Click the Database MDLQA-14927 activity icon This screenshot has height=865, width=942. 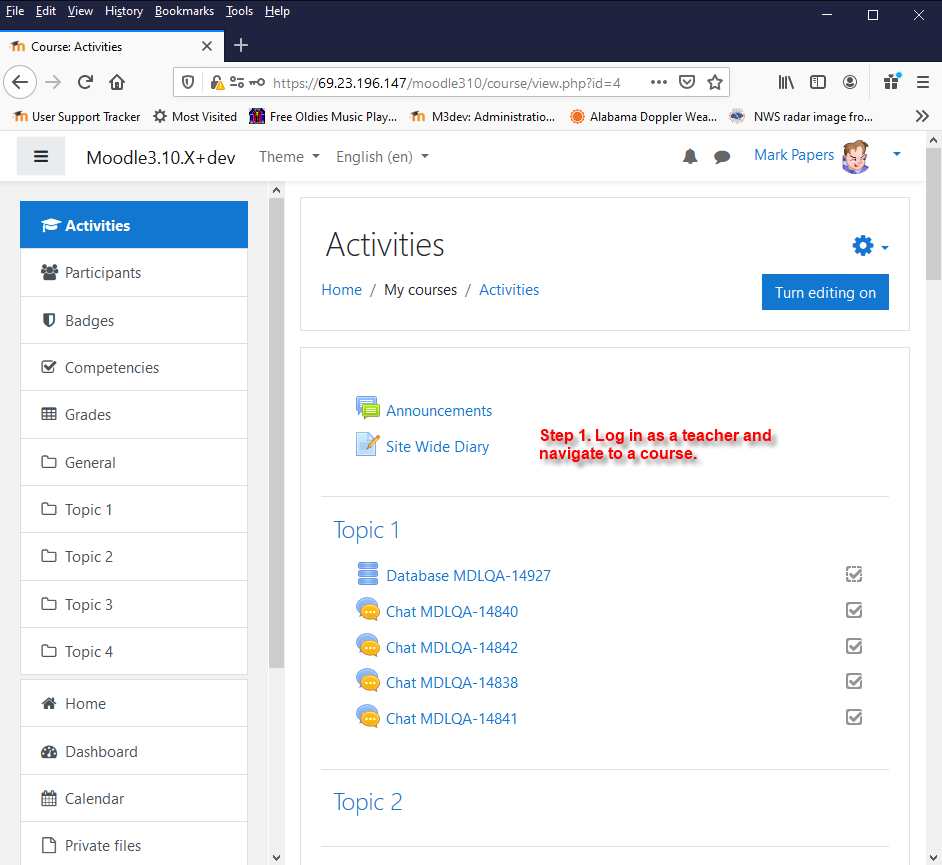click(x=367, y=574)
